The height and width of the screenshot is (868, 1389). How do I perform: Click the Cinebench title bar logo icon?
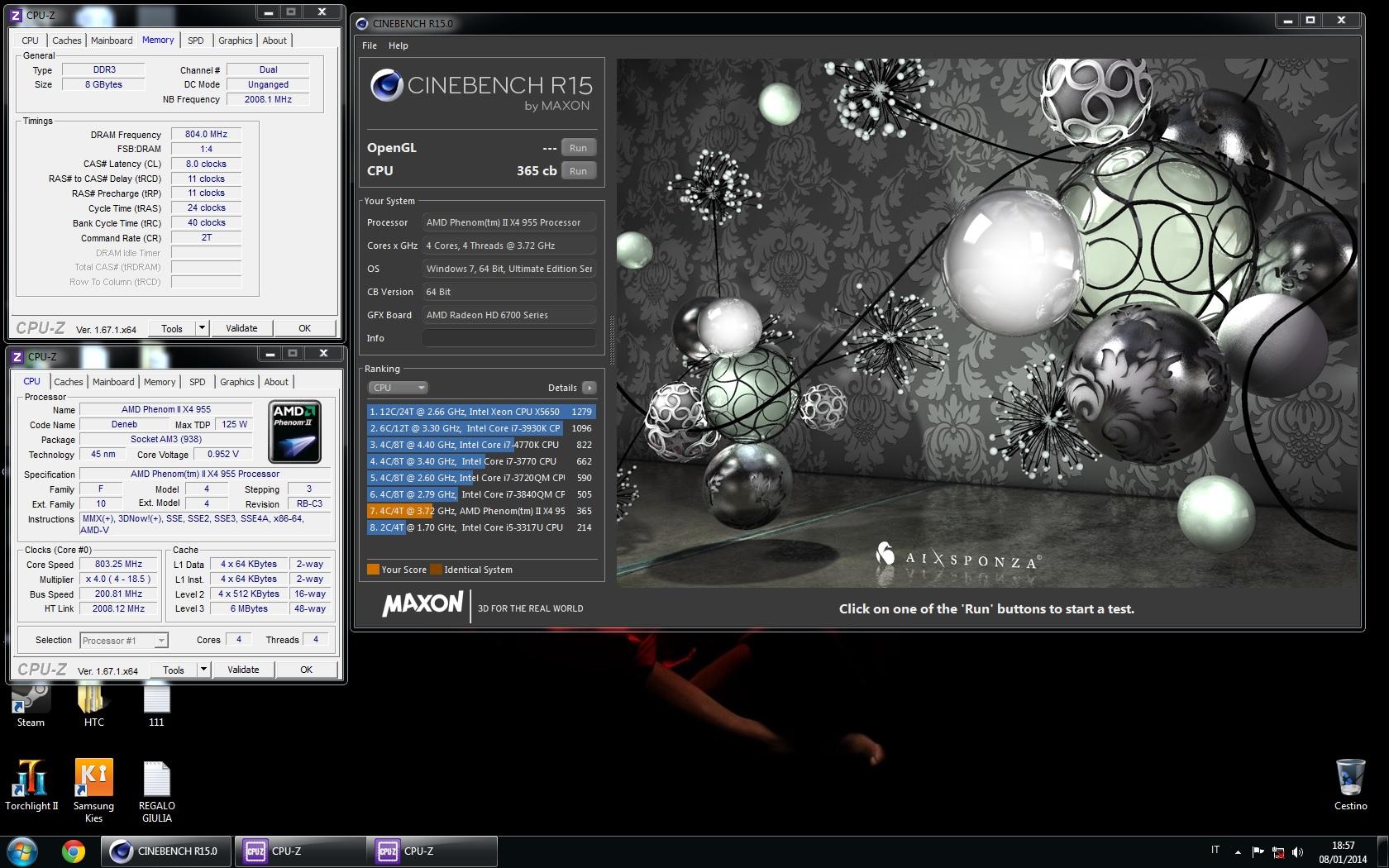point(362,23)
